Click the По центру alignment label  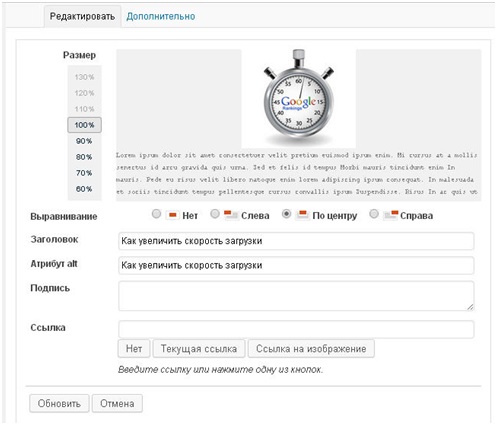tap(335, 216)
